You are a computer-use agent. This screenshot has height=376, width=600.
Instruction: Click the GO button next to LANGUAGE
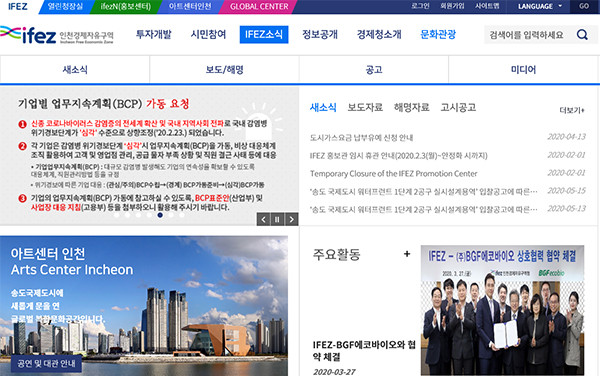click(584, 7)
